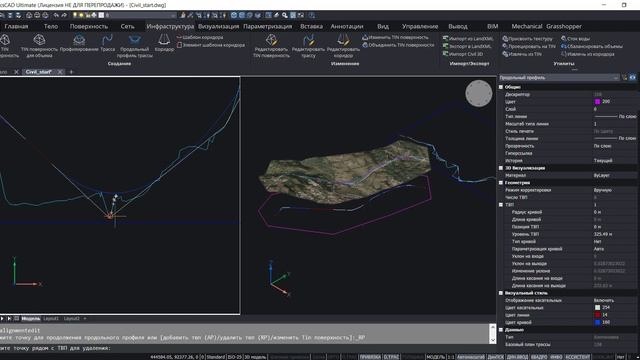Run Импорт Civil 3D
Screen dimensions: 640x360
click(463, 54)
